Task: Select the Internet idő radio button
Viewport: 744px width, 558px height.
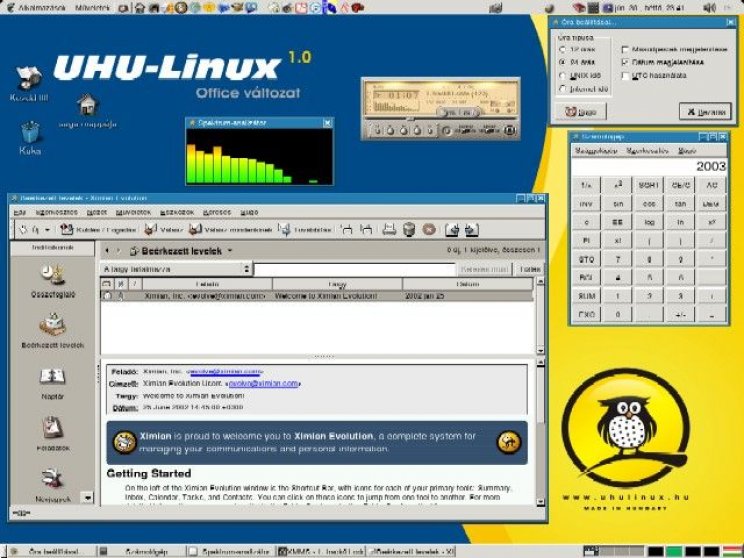Action: 562,89
